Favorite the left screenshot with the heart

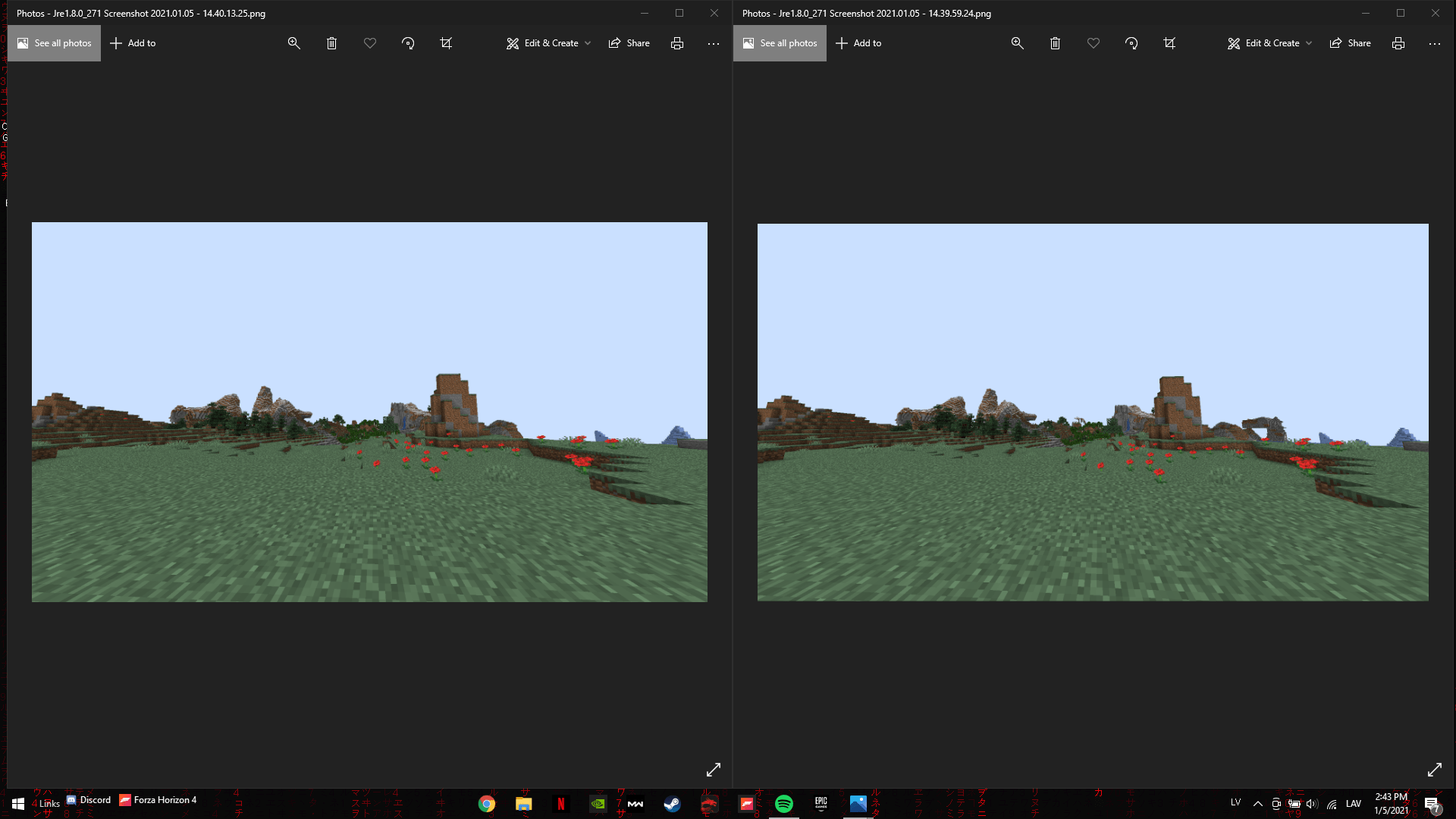point(370,43)
